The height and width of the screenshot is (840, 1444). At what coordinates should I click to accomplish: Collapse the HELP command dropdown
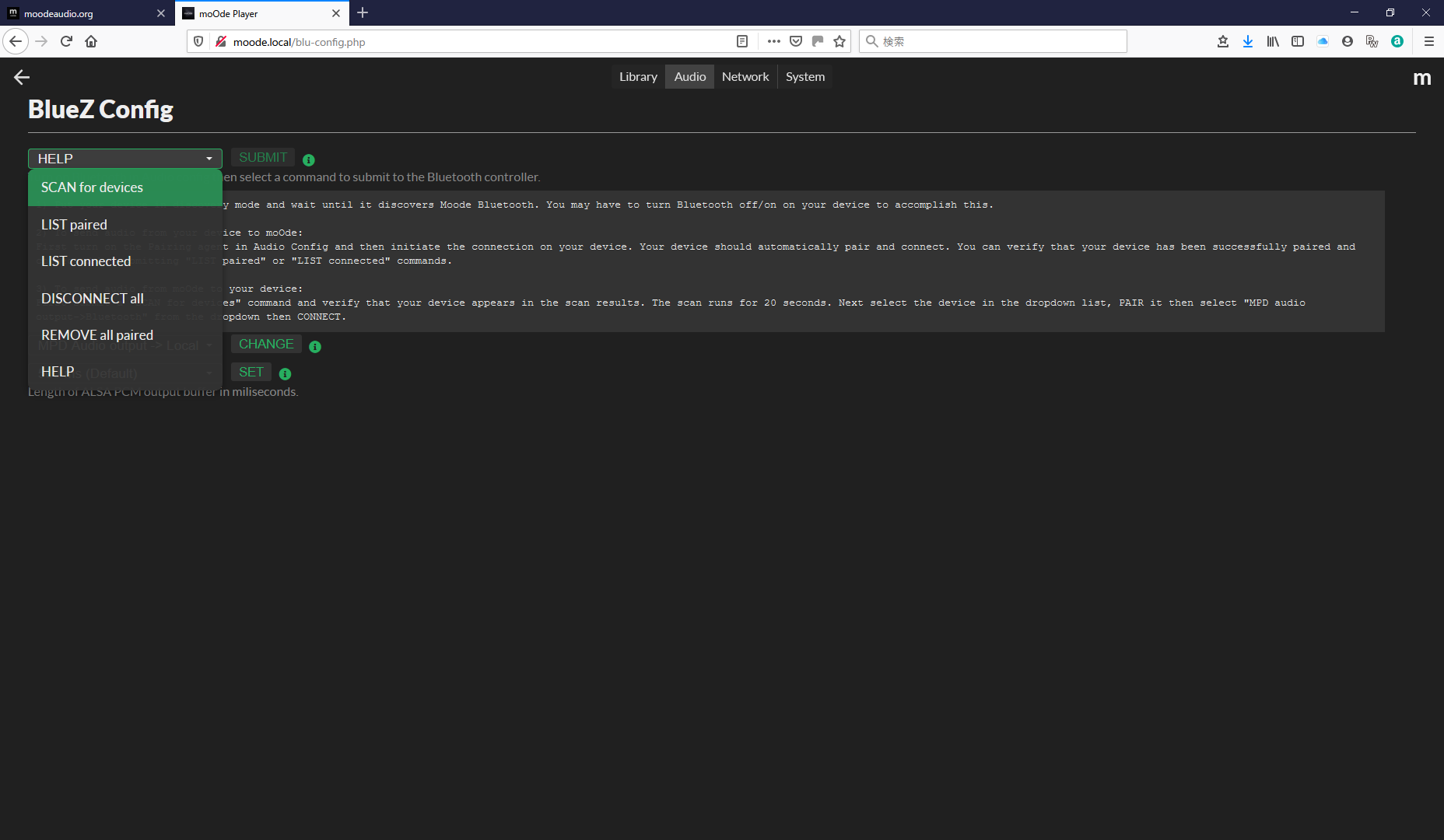[125, 159]
